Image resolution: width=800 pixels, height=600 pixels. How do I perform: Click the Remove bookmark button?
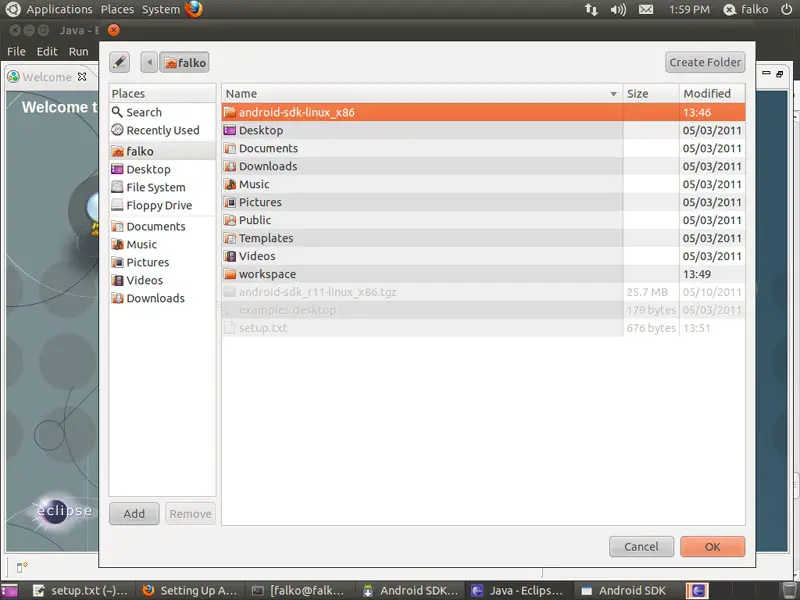[190, 514]
